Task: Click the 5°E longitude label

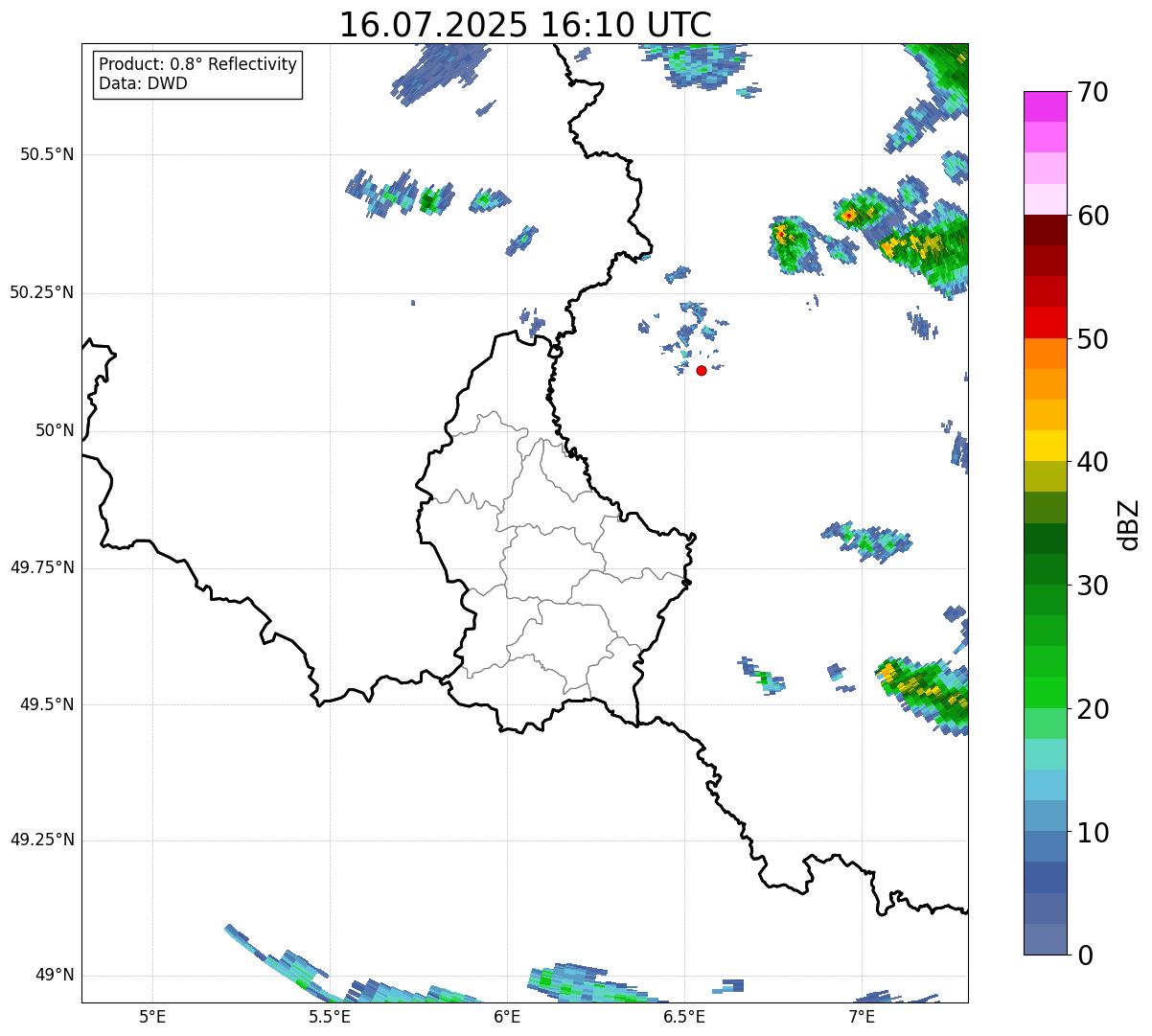Action: click(x=152, y=1016)
